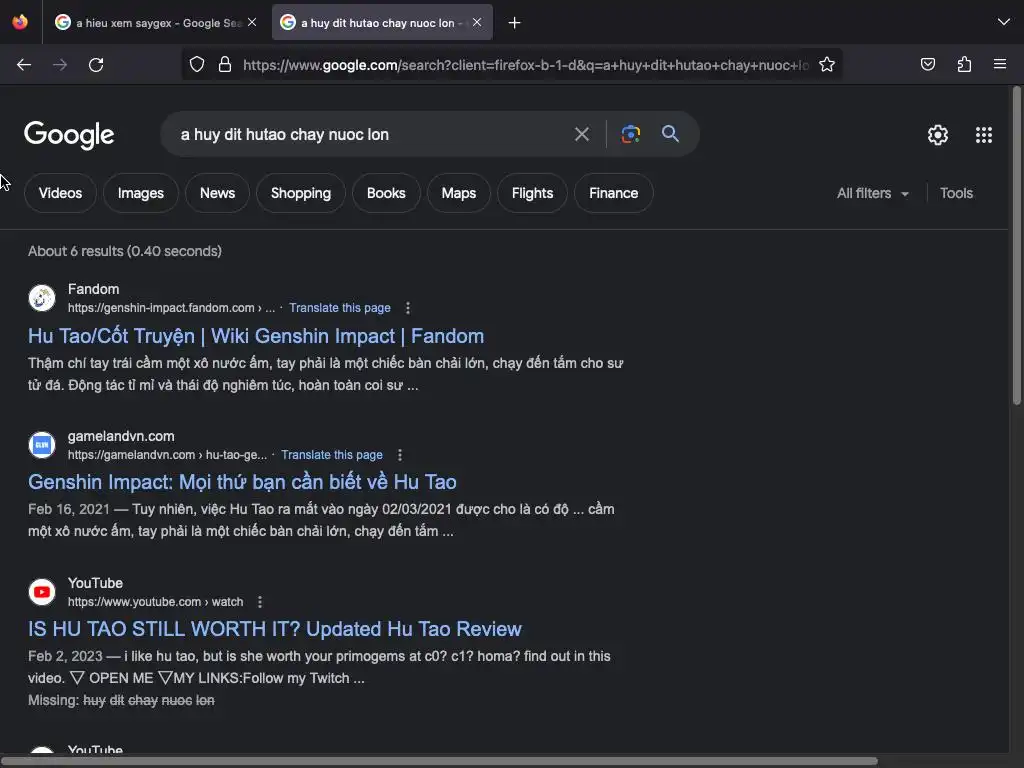Switch to 'a hieu xem saygex' tab
Image resolution: width=1024 pixels, height=768 pixels.
coord(155,23)
